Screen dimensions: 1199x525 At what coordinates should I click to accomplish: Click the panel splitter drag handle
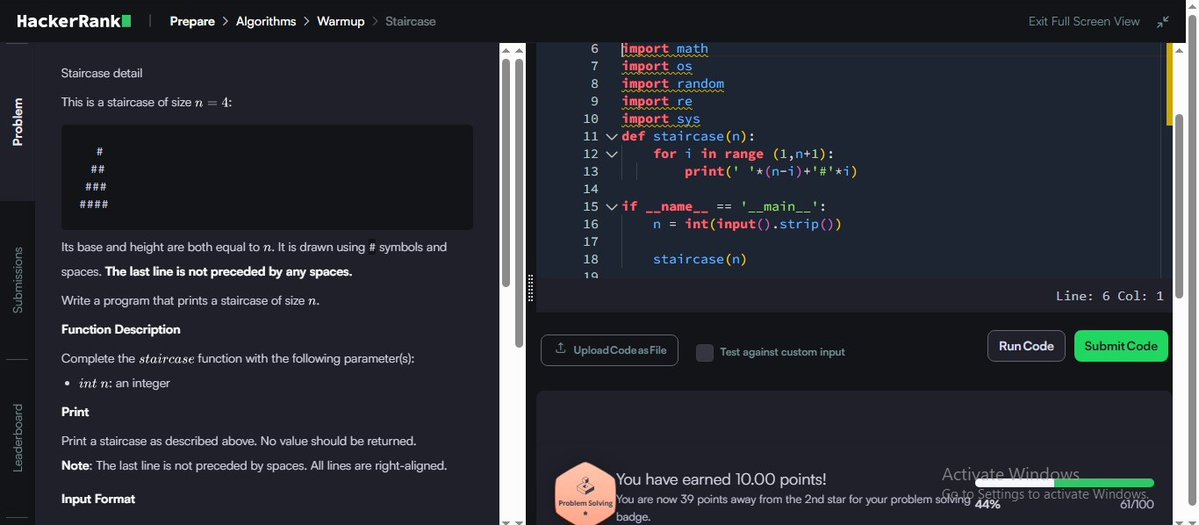pos(531,289)
